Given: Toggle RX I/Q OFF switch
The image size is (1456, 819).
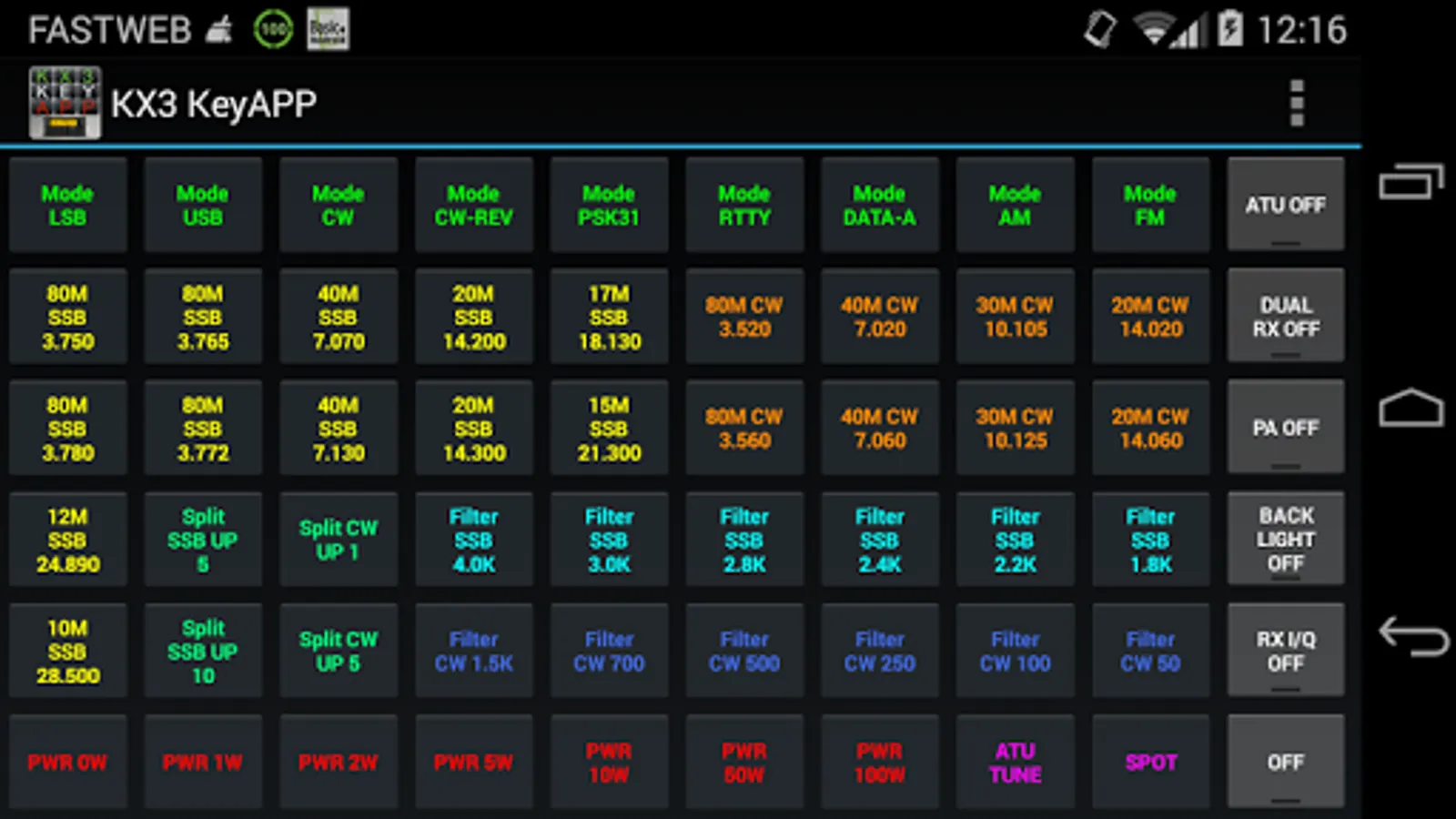Looking at the screenshot, I should coord(1286,651).
